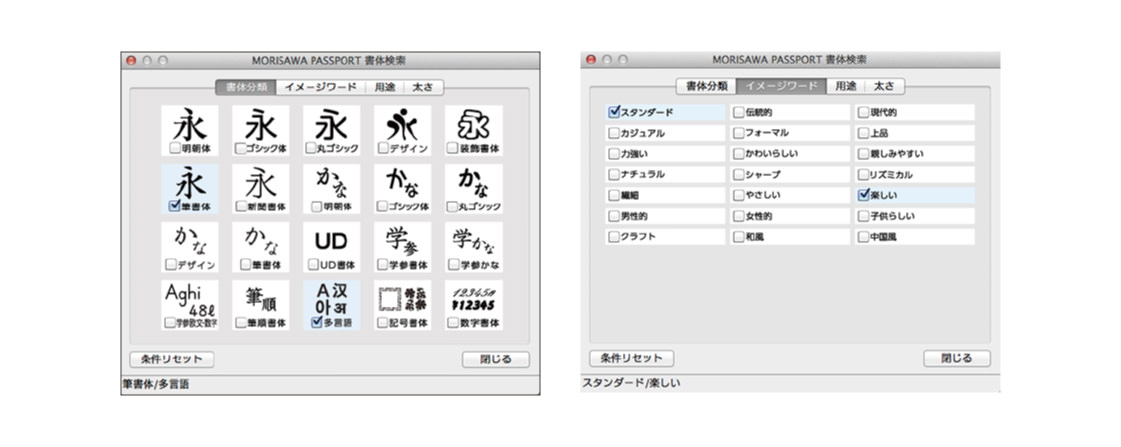Tick the リズミカル checkbox

coord(864,175)
